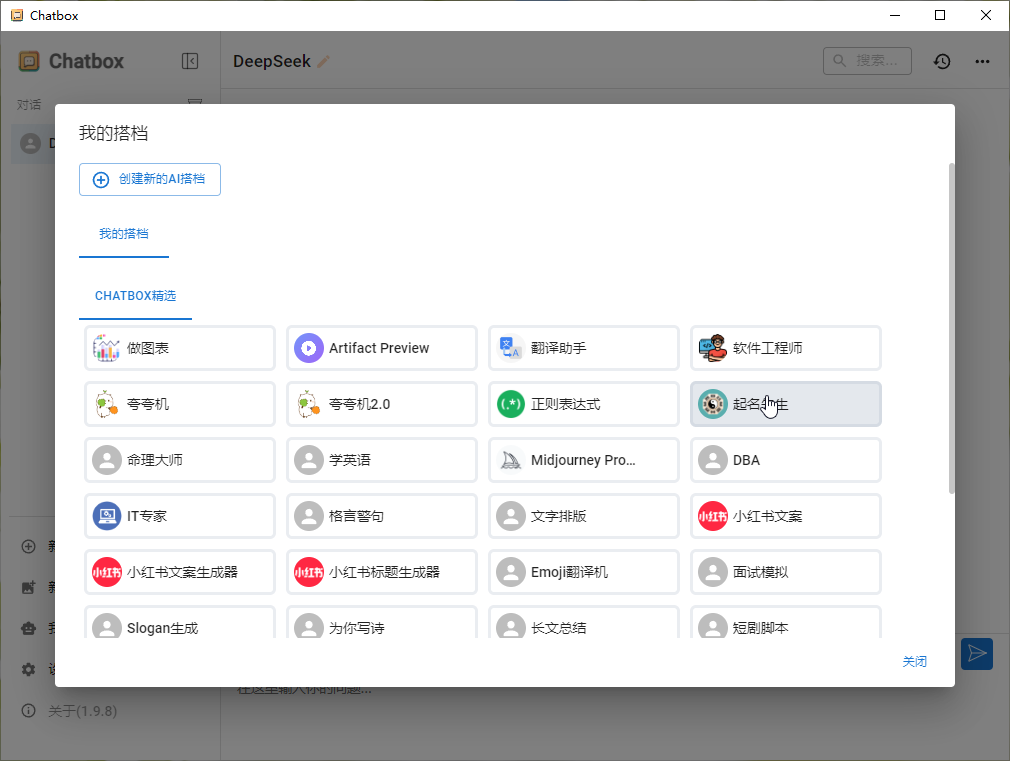Click the send message arrow button

pos(977,653)
